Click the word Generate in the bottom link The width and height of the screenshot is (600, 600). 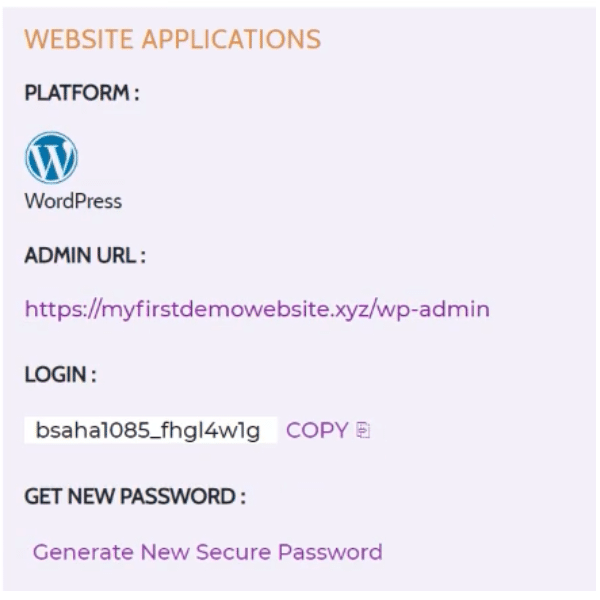(83, 552)
